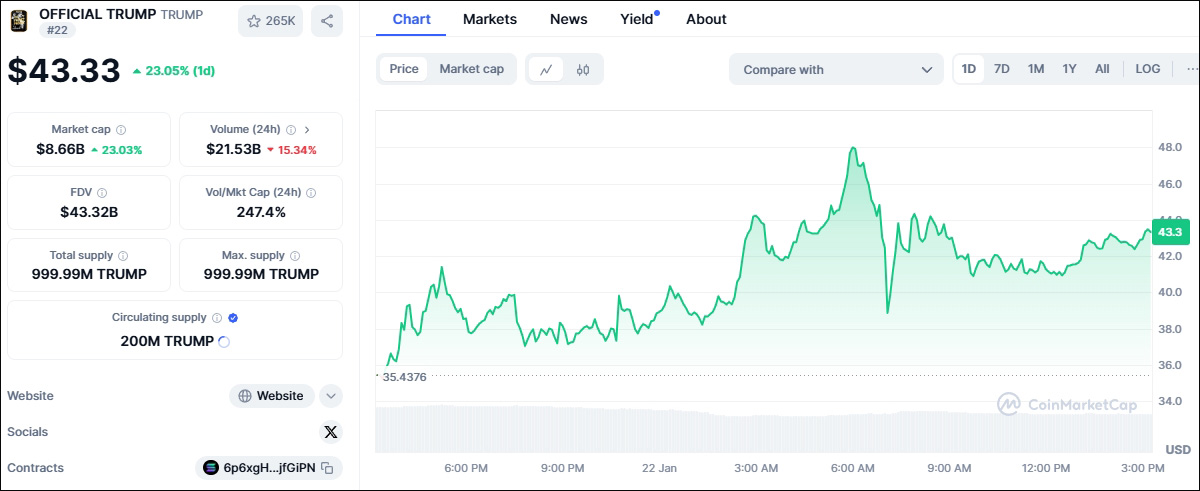This screenshot has height=491, width=1200.
Task: Open the News tab
Action: coord(569,19)
